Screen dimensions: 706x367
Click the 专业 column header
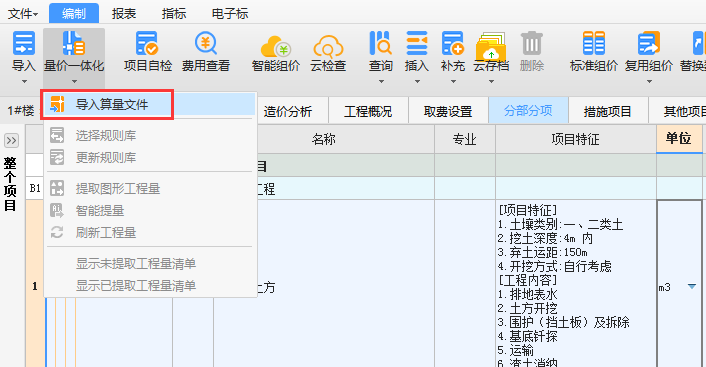click(x=465, y=139)
